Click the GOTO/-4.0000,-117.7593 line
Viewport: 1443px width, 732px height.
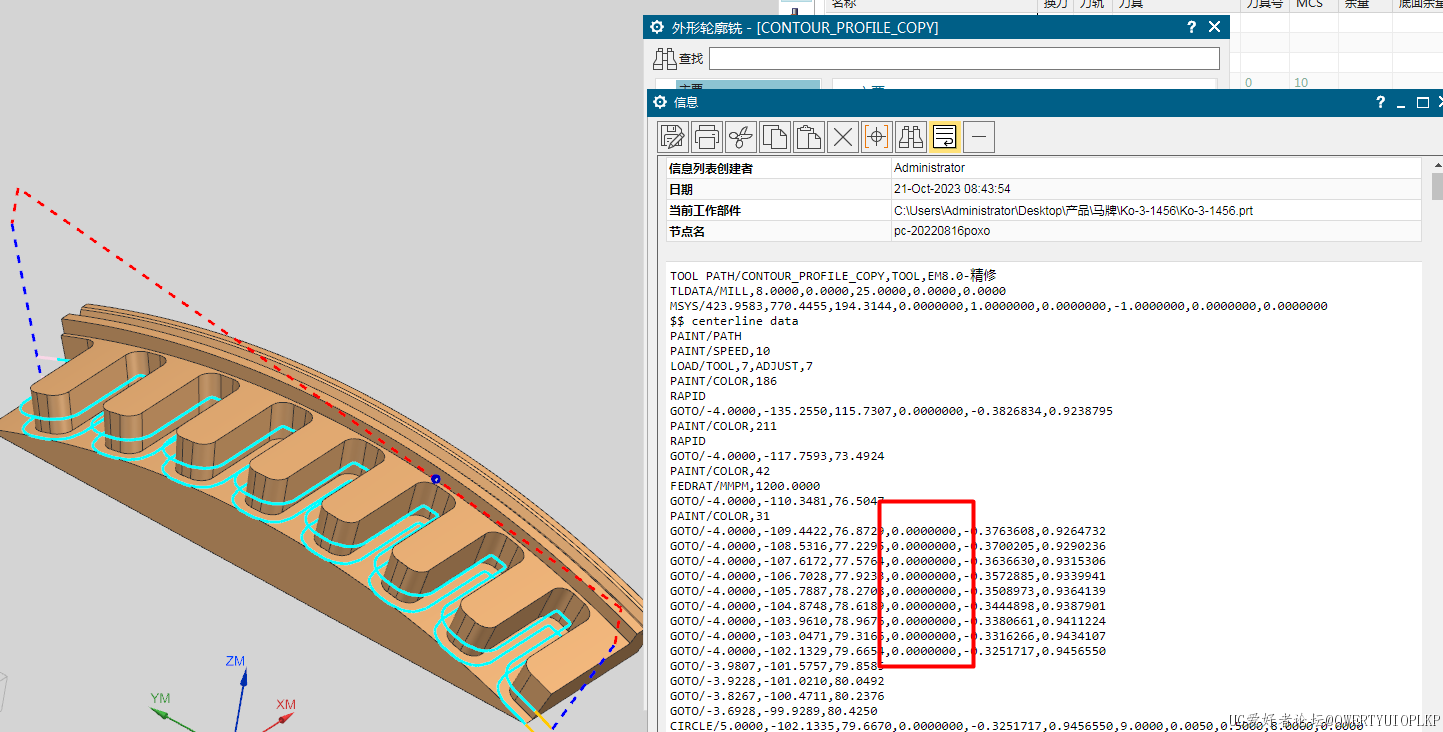tap(777, 456)
